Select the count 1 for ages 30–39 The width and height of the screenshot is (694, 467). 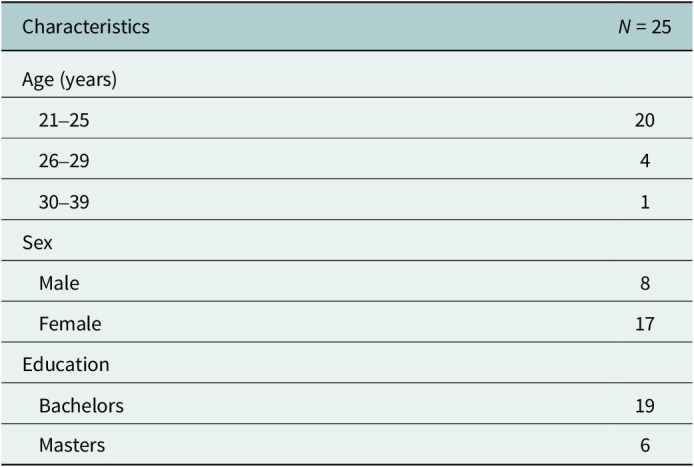(645, 202)
